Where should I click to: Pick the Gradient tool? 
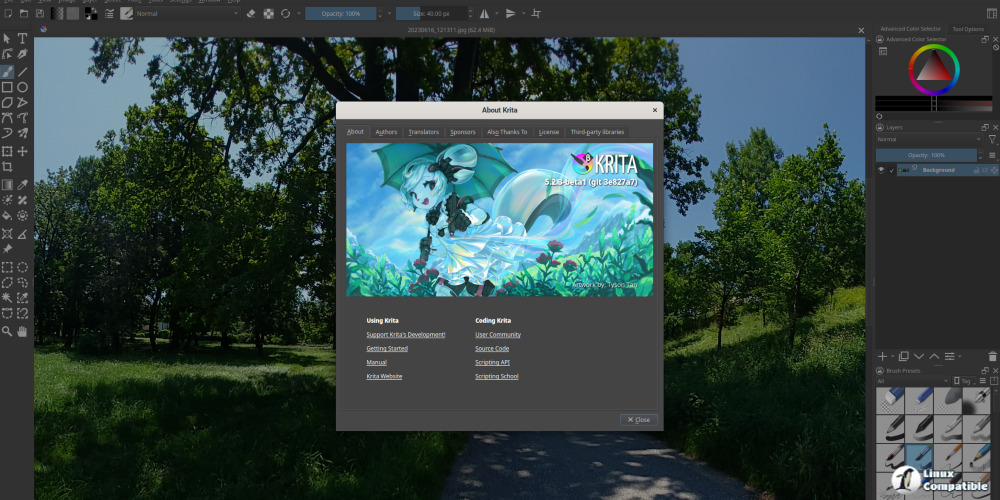(7, 184)
